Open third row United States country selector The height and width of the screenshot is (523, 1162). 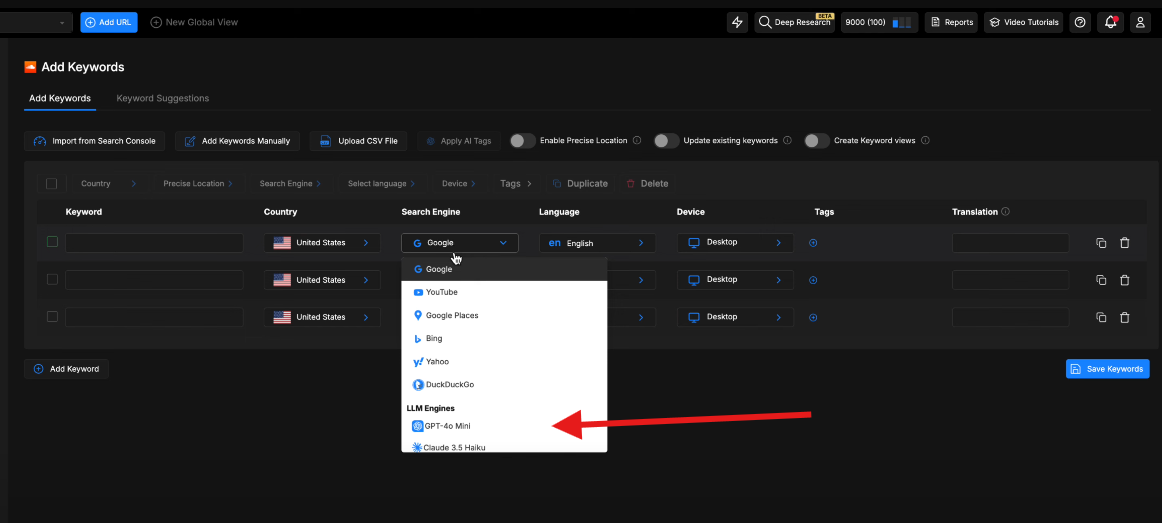click(322, 317)
